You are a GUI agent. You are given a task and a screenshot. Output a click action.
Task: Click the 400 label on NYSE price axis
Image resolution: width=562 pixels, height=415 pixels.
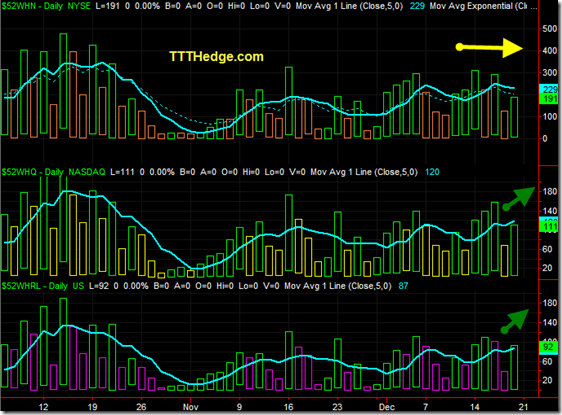[x=549, y=51]
